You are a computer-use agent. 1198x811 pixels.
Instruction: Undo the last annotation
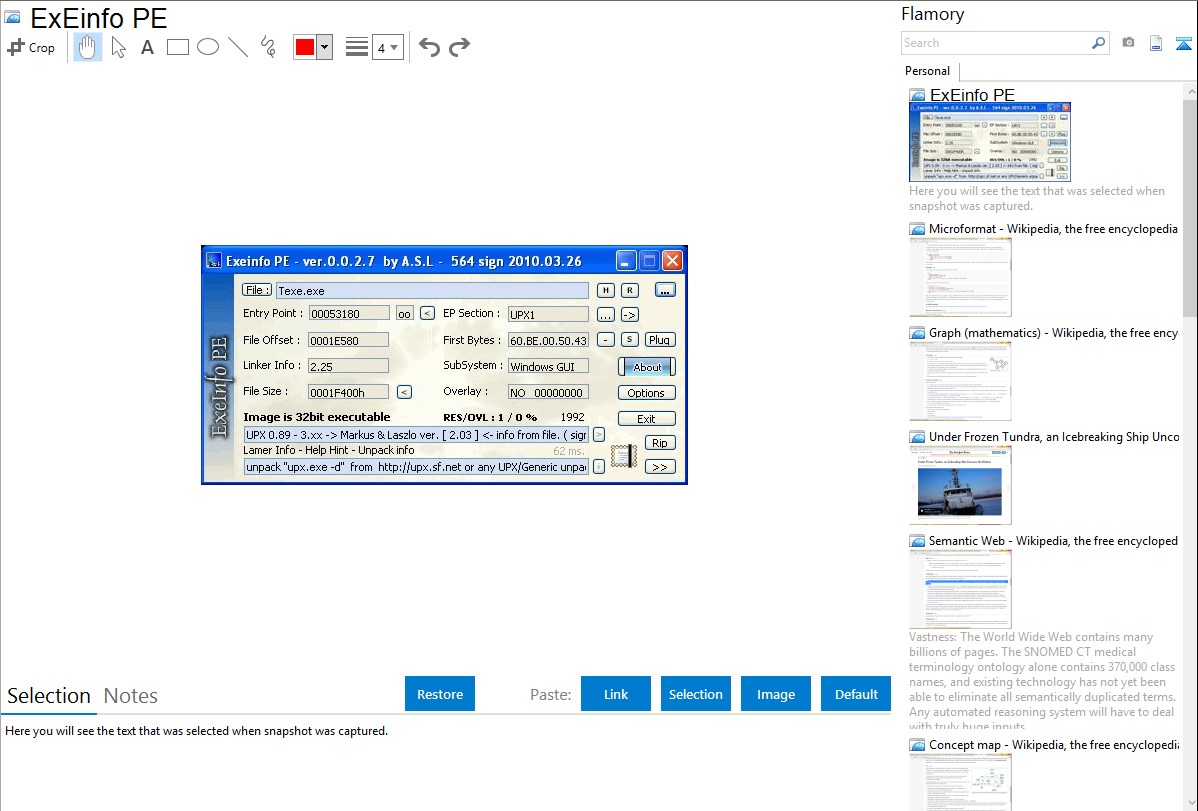click(429, 47)
